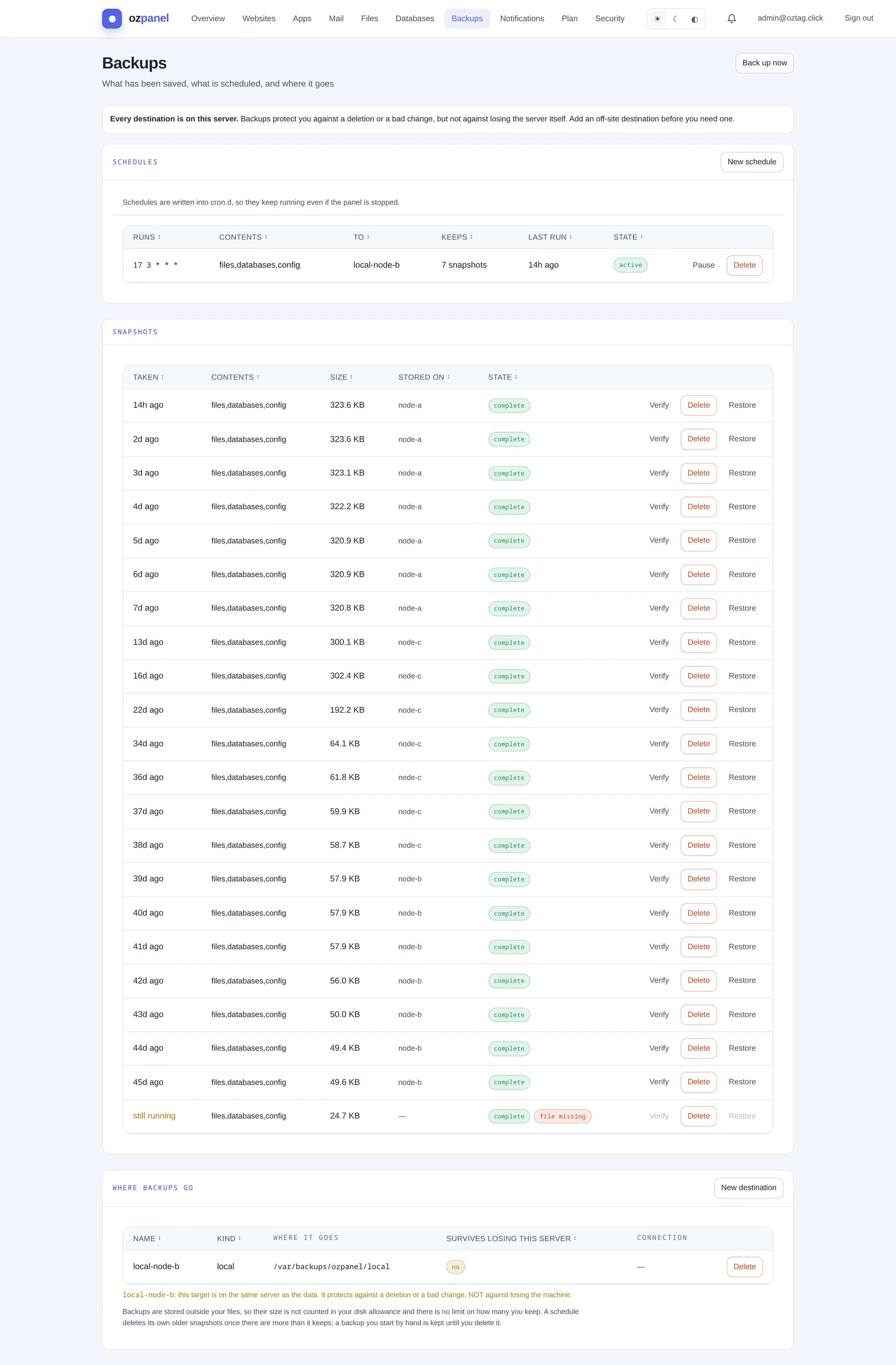Sort schedules by To column
The image size is (896, 1365).
[361, 237]
